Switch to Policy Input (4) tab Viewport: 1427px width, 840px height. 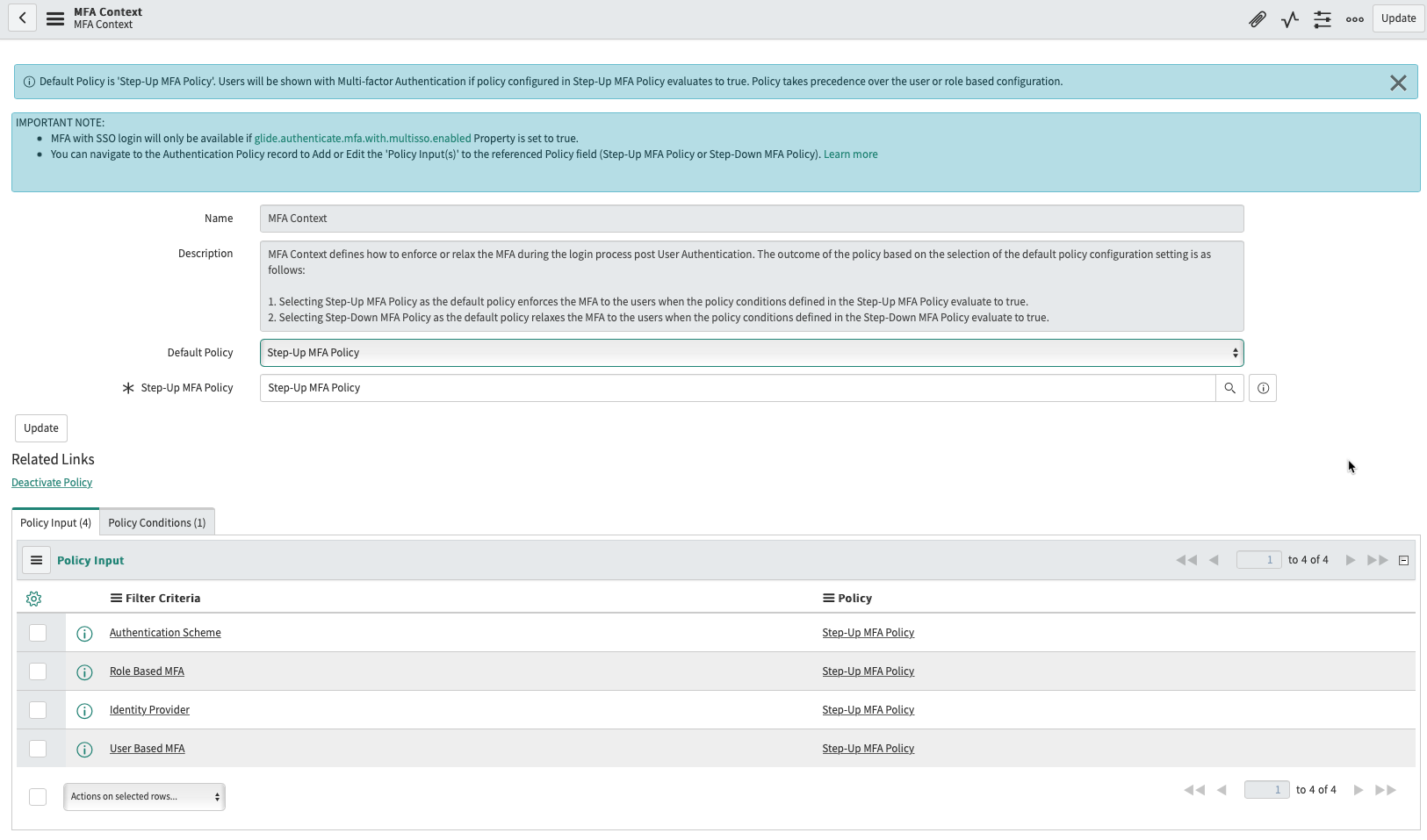[x=55, y=522]
